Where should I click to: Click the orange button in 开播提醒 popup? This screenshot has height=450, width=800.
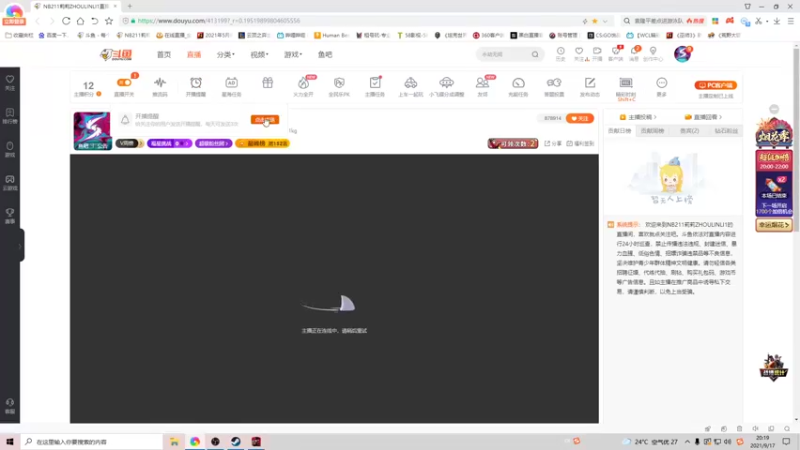click(265, 119)
